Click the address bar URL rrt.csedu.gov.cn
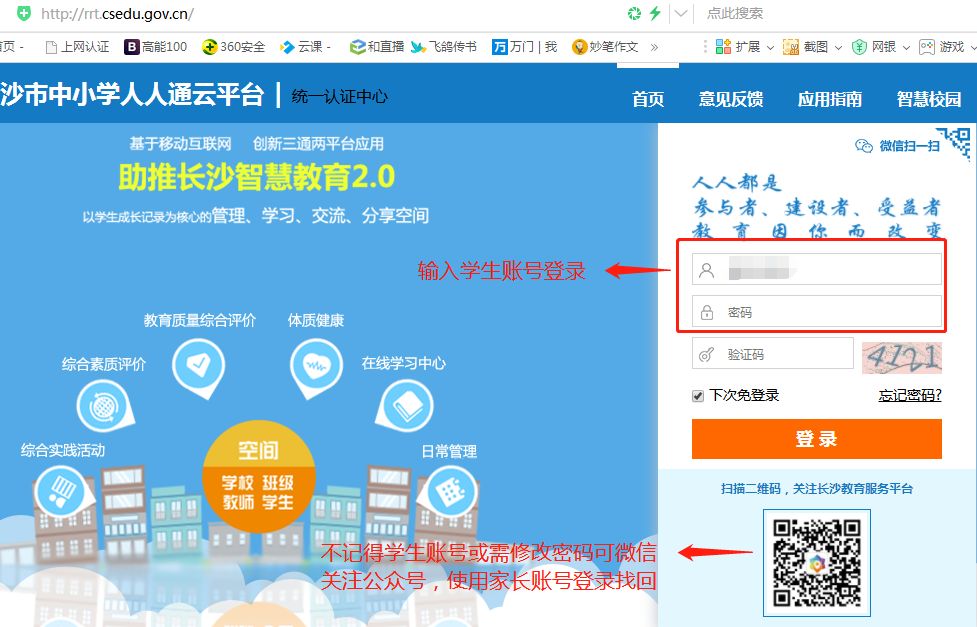The height and width of the screenshot is (627, 977). [117, 14]
